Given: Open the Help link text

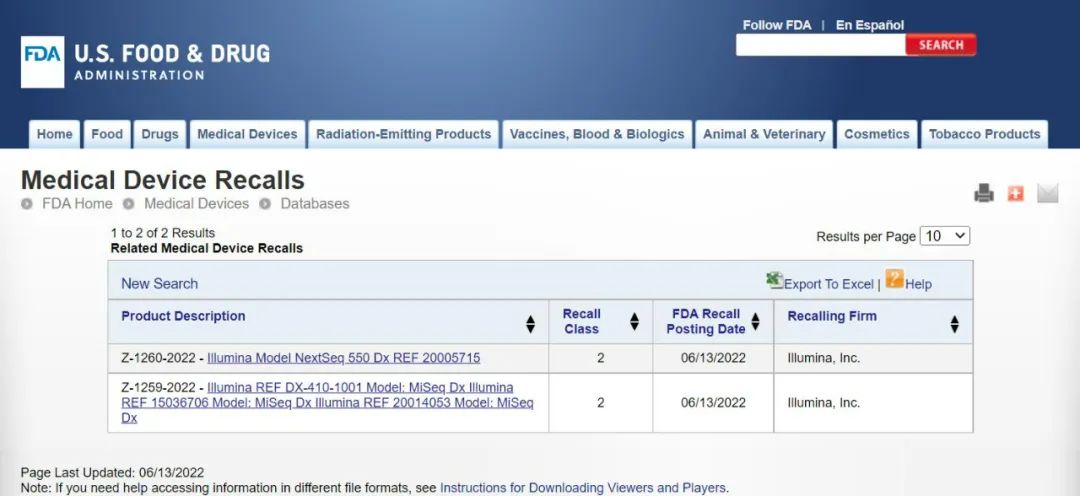Looking at the screenshot, I should (x=918, y=285).
